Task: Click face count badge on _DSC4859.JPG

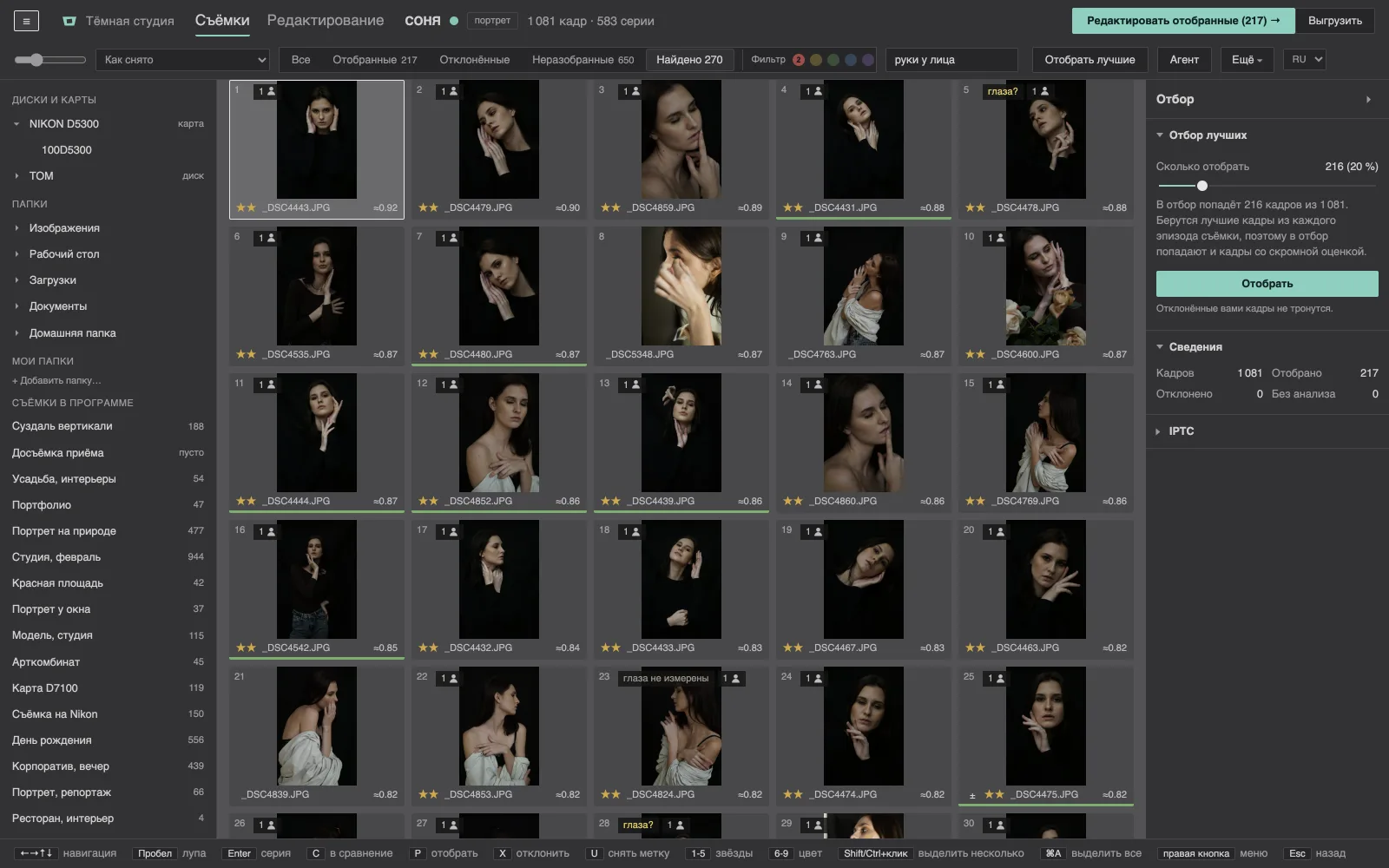Action: pyautogui.click(x=630, y=91)
